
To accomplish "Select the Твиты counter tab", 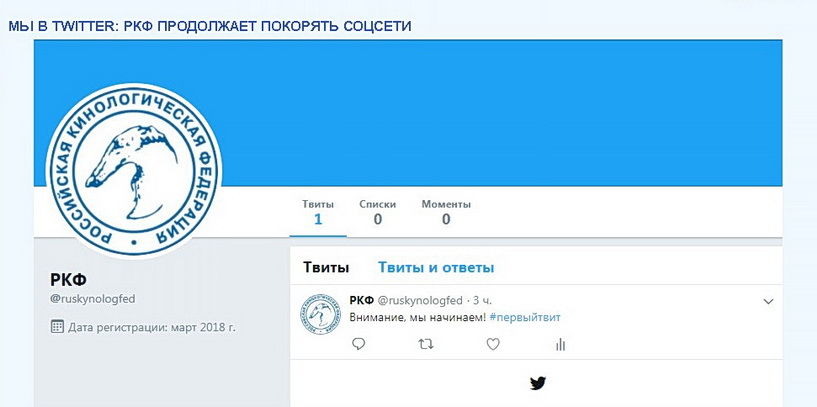I will (318, 212).
